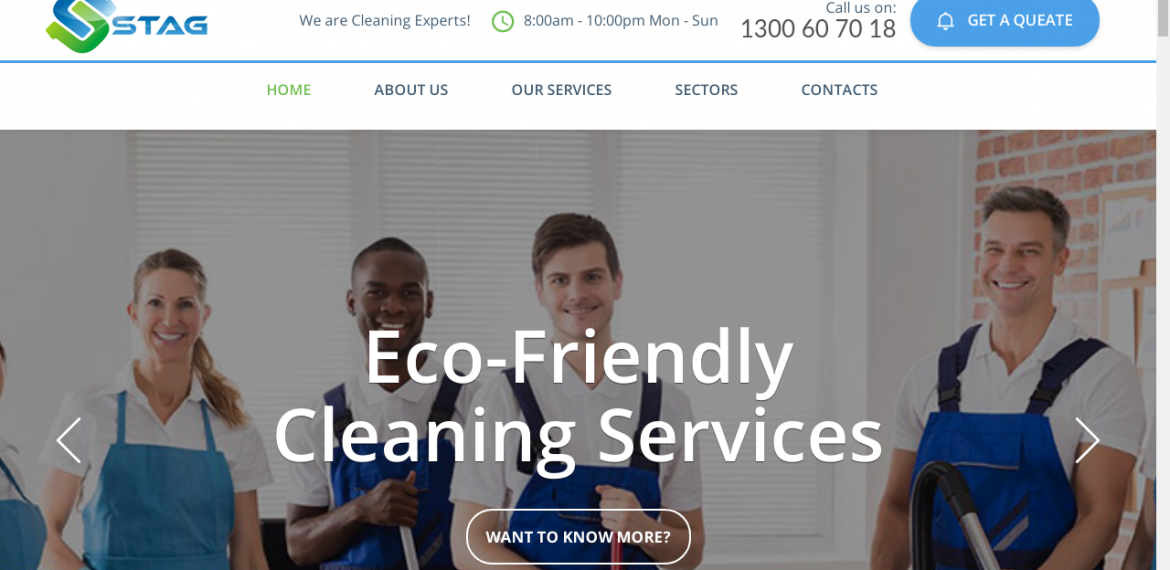Click the green clock icon
The image size is (1170, 570).
[x=503, y=22]
